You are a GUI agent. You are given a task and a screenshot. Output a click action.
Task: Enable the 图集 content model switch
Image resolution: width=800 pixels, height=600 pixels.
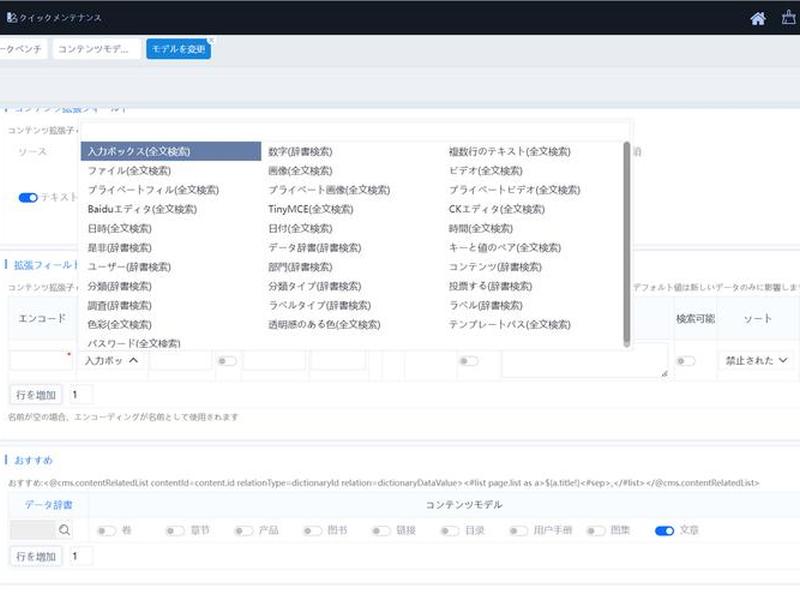point(595,531)
